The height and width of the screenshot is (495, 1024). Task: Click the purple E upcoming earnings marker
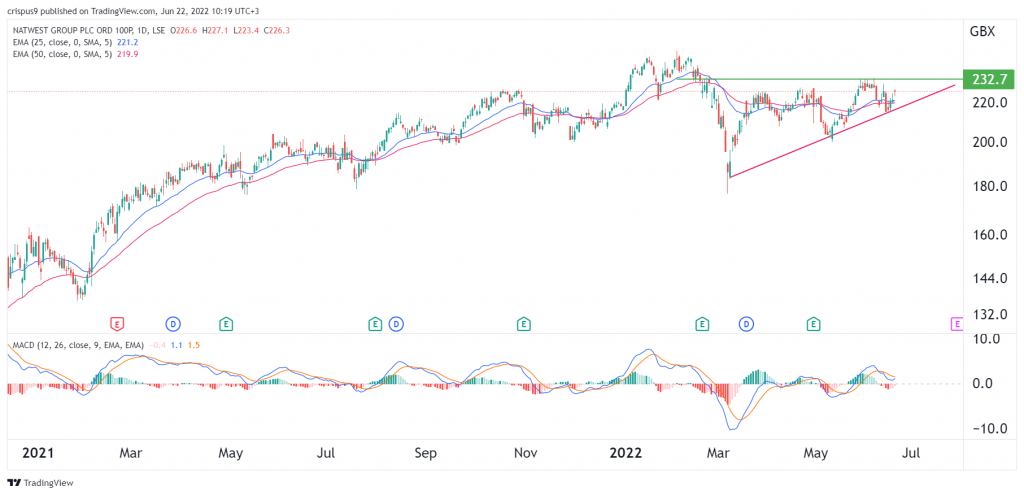click(x=957, y=323)
